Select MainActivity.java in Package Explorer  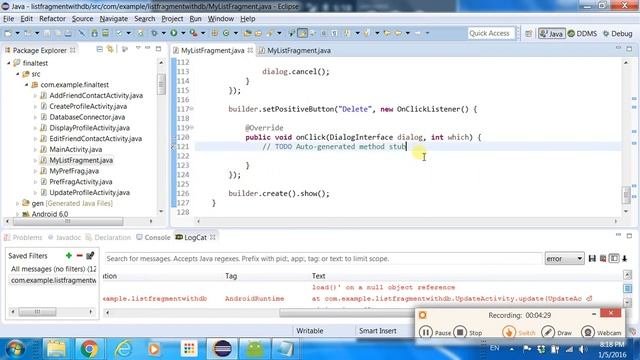76,149
